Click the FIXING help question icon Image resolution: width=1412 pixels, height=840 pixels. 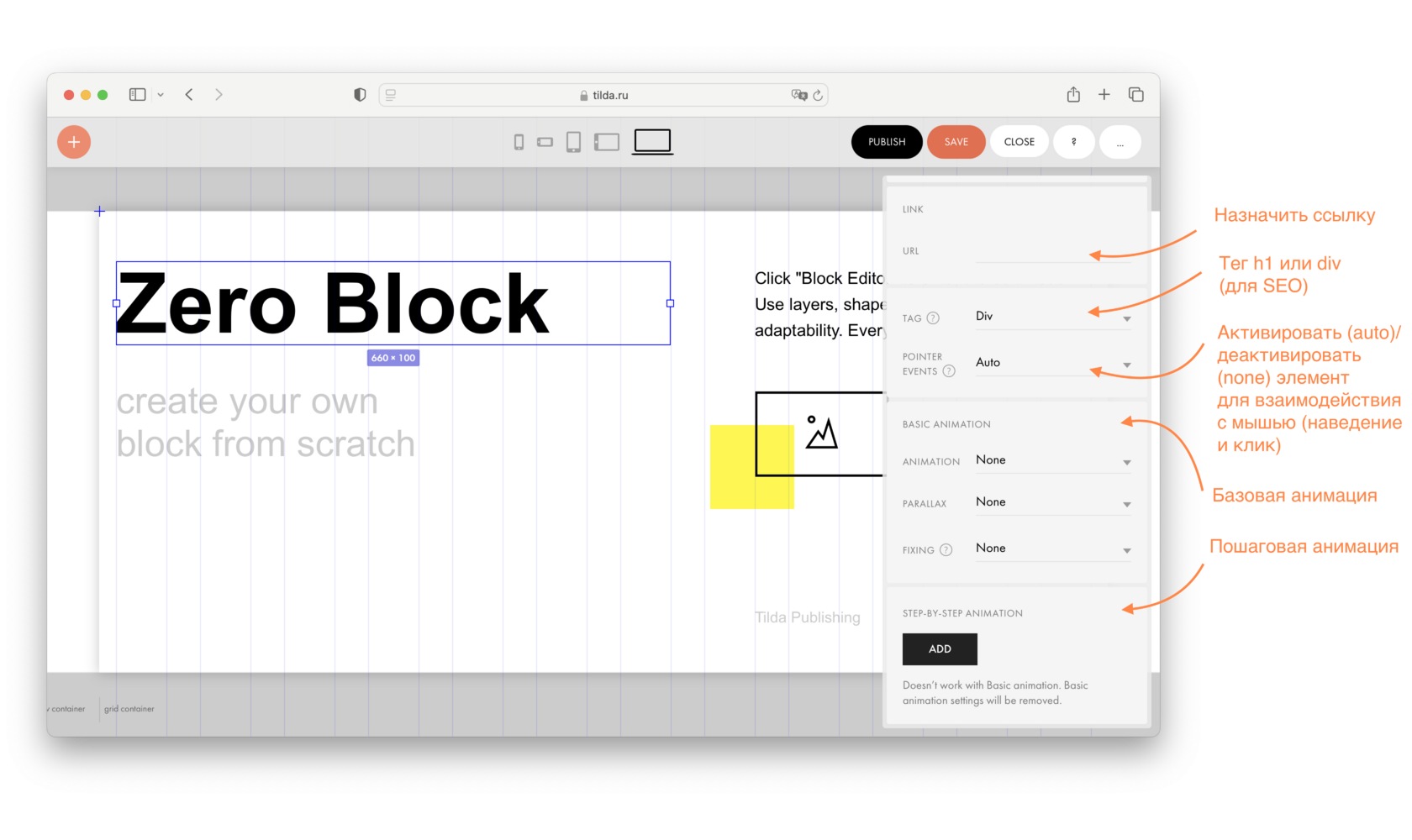click(x=948, y=549)
